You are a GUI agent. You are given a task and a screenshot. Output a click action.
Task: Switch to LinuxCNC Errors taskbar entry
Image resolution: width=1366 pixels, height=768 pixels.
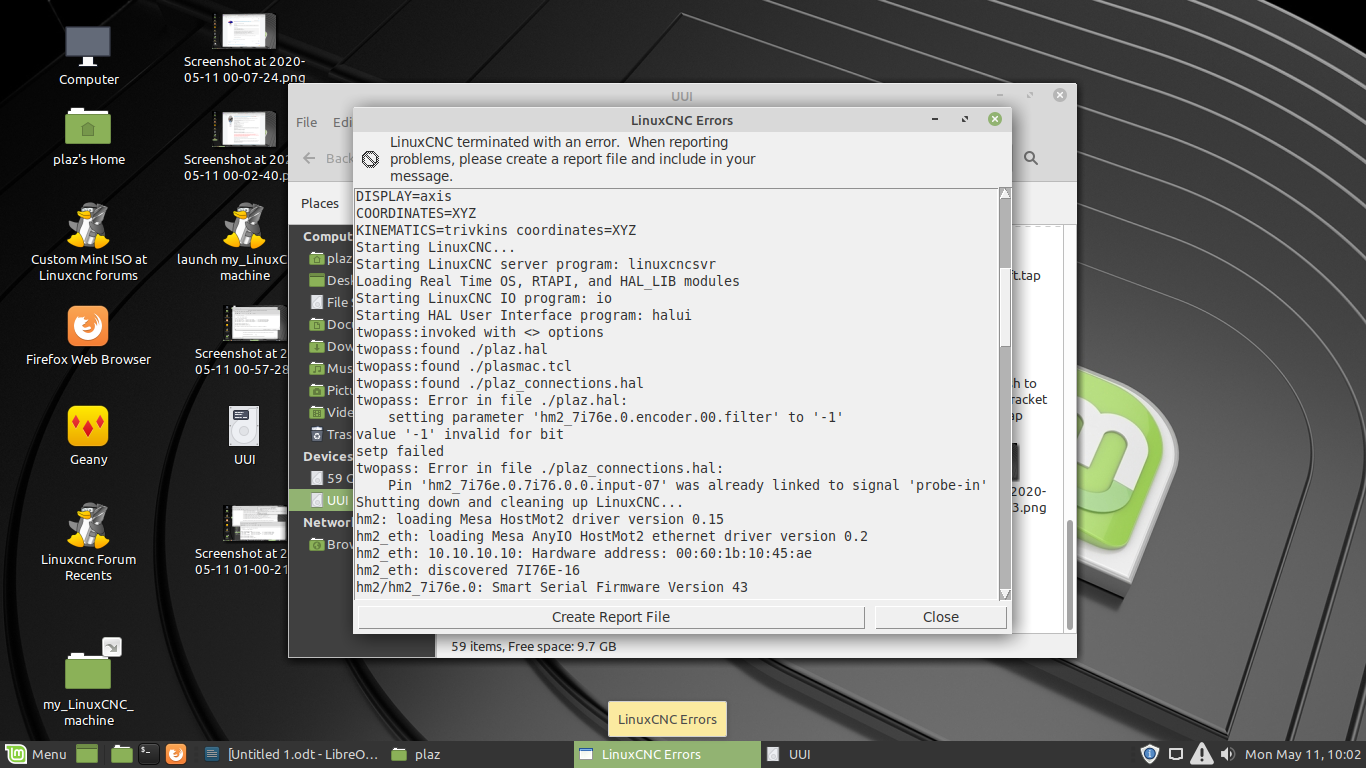tap(667, 754)
